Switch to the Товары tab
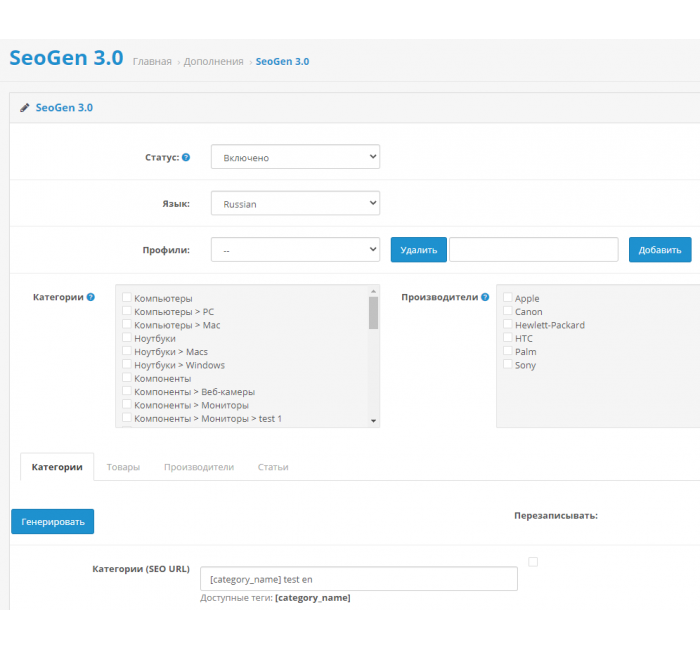This screenshot has height=650, width=700. pyautogui.click(x=123, y=467)
